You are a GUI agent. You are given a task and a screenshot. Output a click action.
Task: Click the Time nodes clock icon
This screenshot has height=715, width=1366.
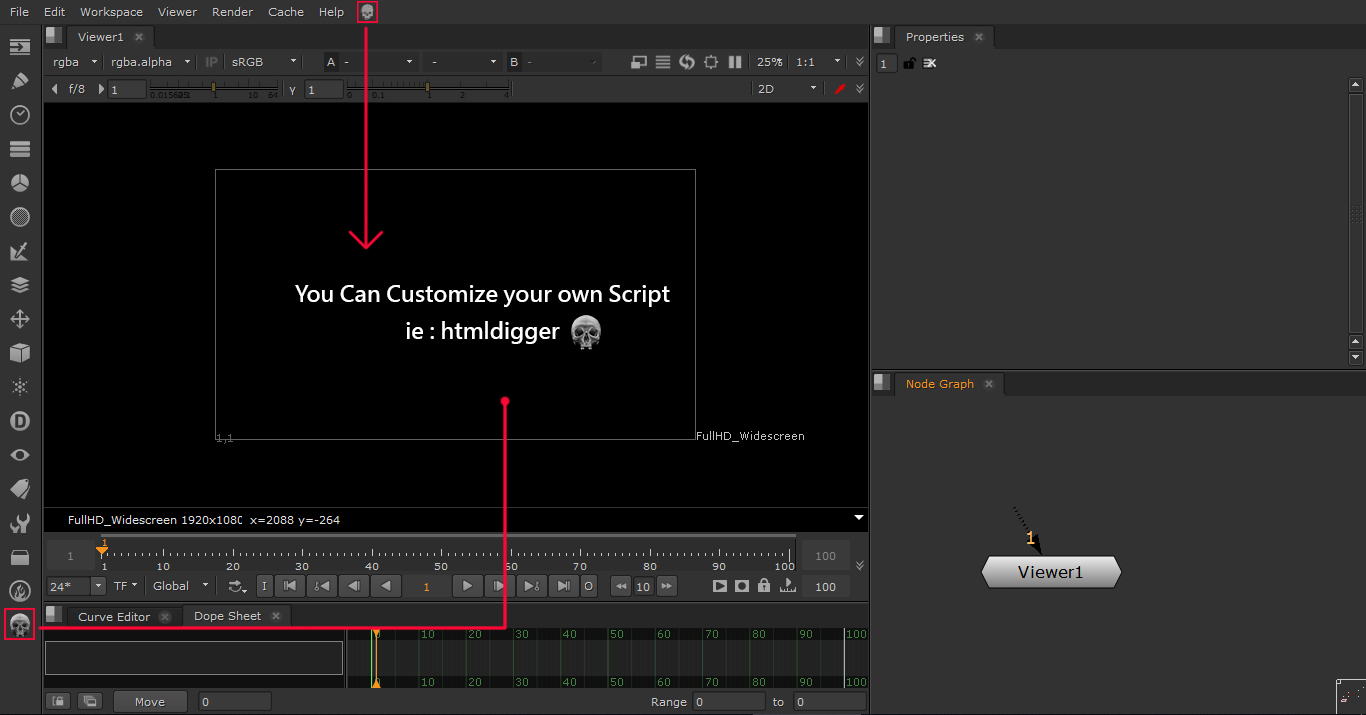tap(19, 115)
